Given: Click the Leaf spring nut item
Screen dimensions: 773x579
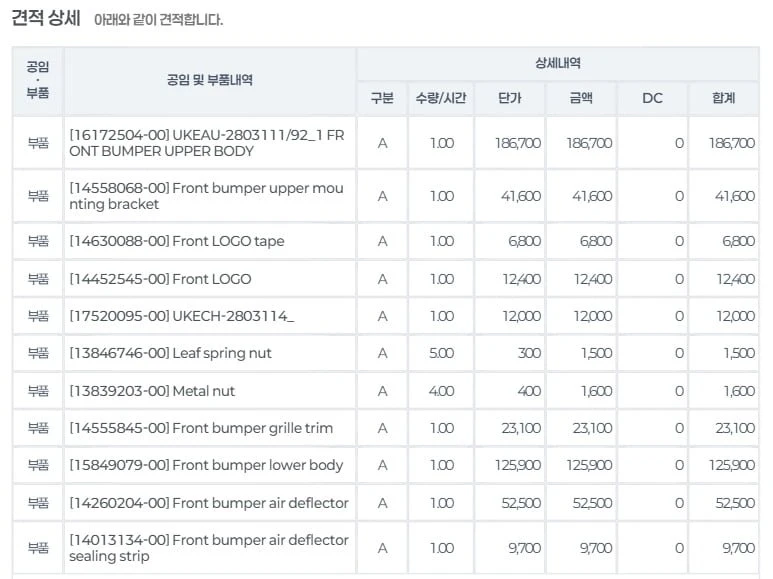Looking at the screenshot, I should [170, 353].
